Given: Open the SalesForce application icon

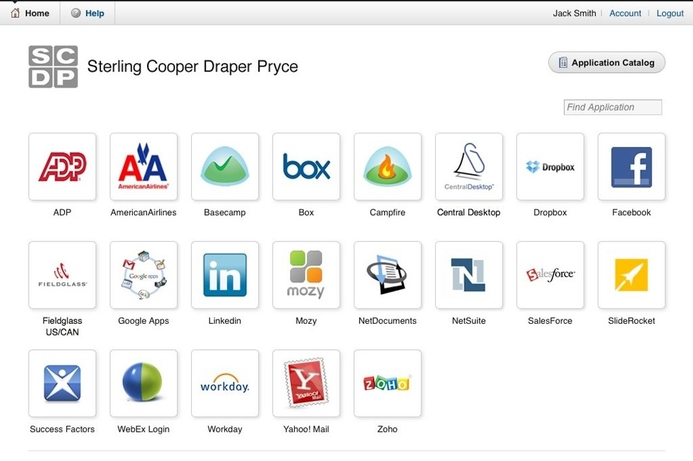Looking at the screenshot, I should pos(550,275).
